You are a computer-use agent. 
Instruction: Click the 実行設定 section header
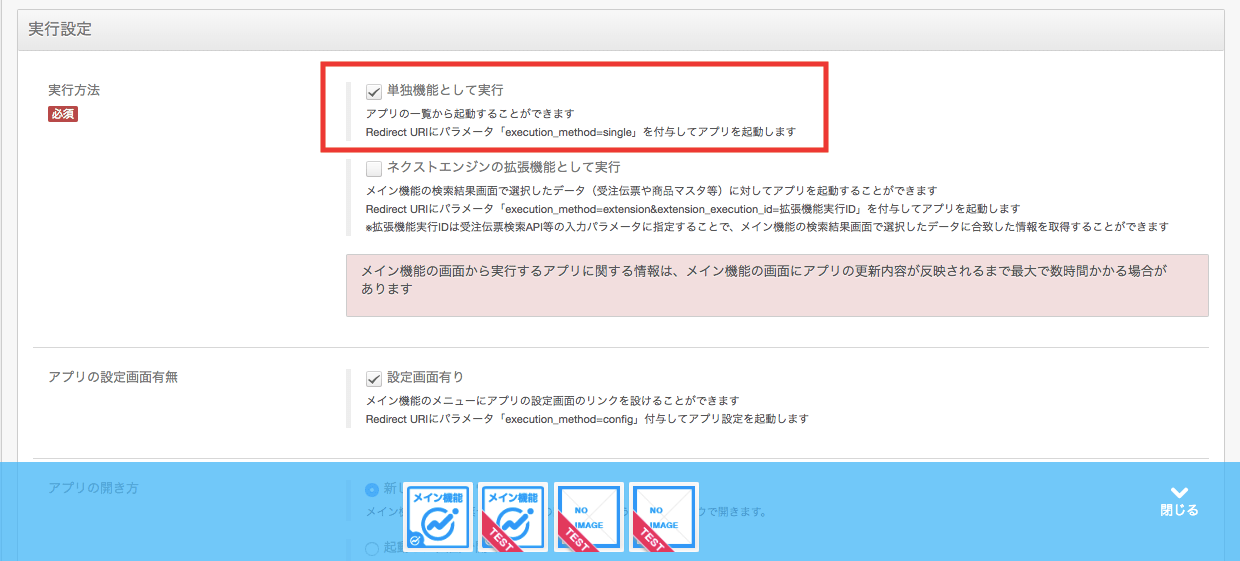click(x=60, y=29)
